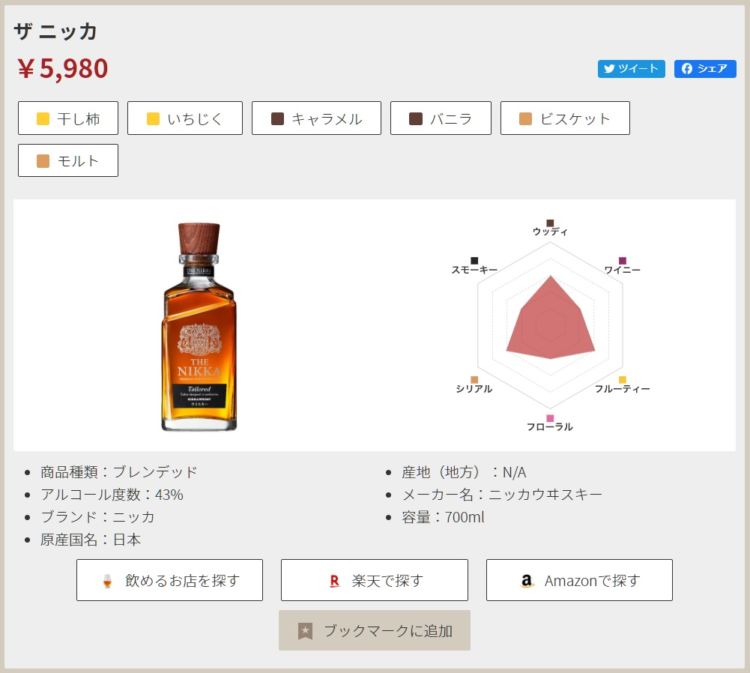Click the Facebook f logo icon
The image size is (750, 673).
point(687,69)
